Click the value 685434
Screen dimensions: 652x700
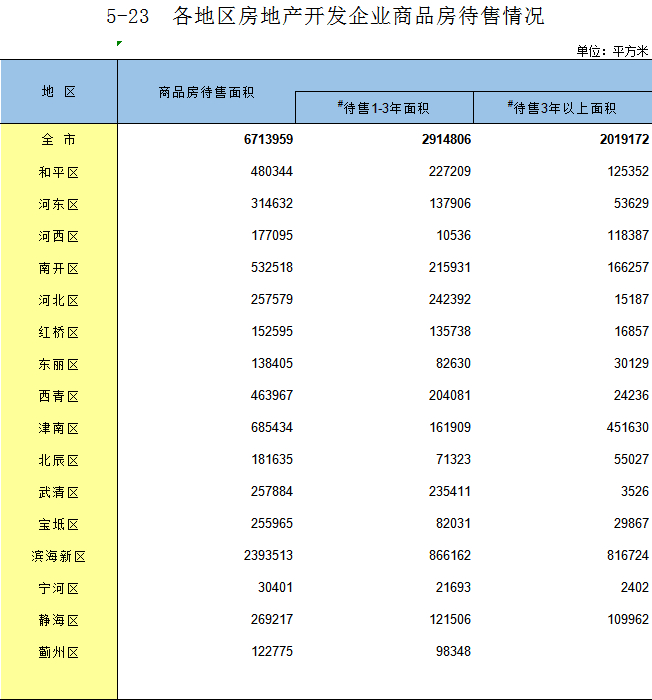click(272, 428)
